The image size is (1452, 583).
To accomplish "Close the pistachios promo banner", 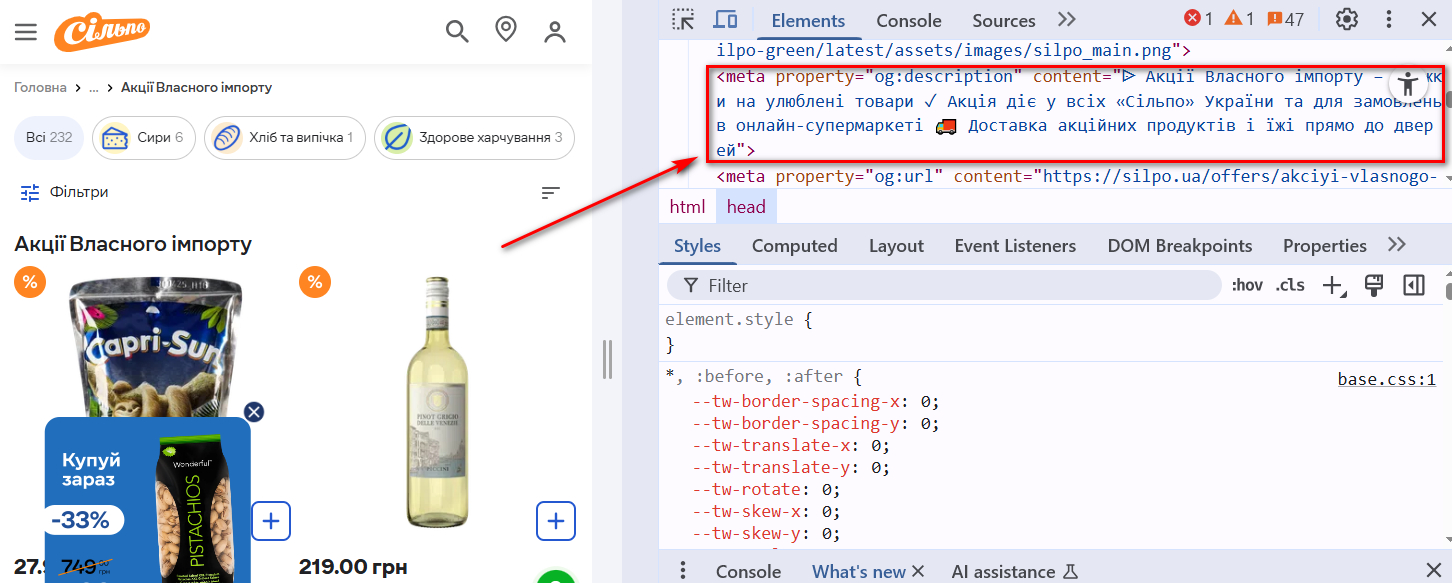I will tap(254, 412).
